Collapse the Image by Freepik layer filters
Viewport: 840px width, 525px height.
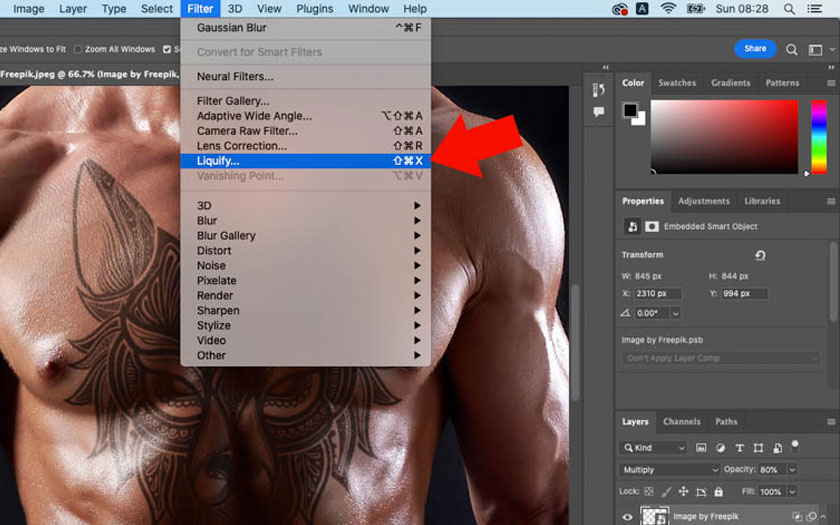(823, 516)
